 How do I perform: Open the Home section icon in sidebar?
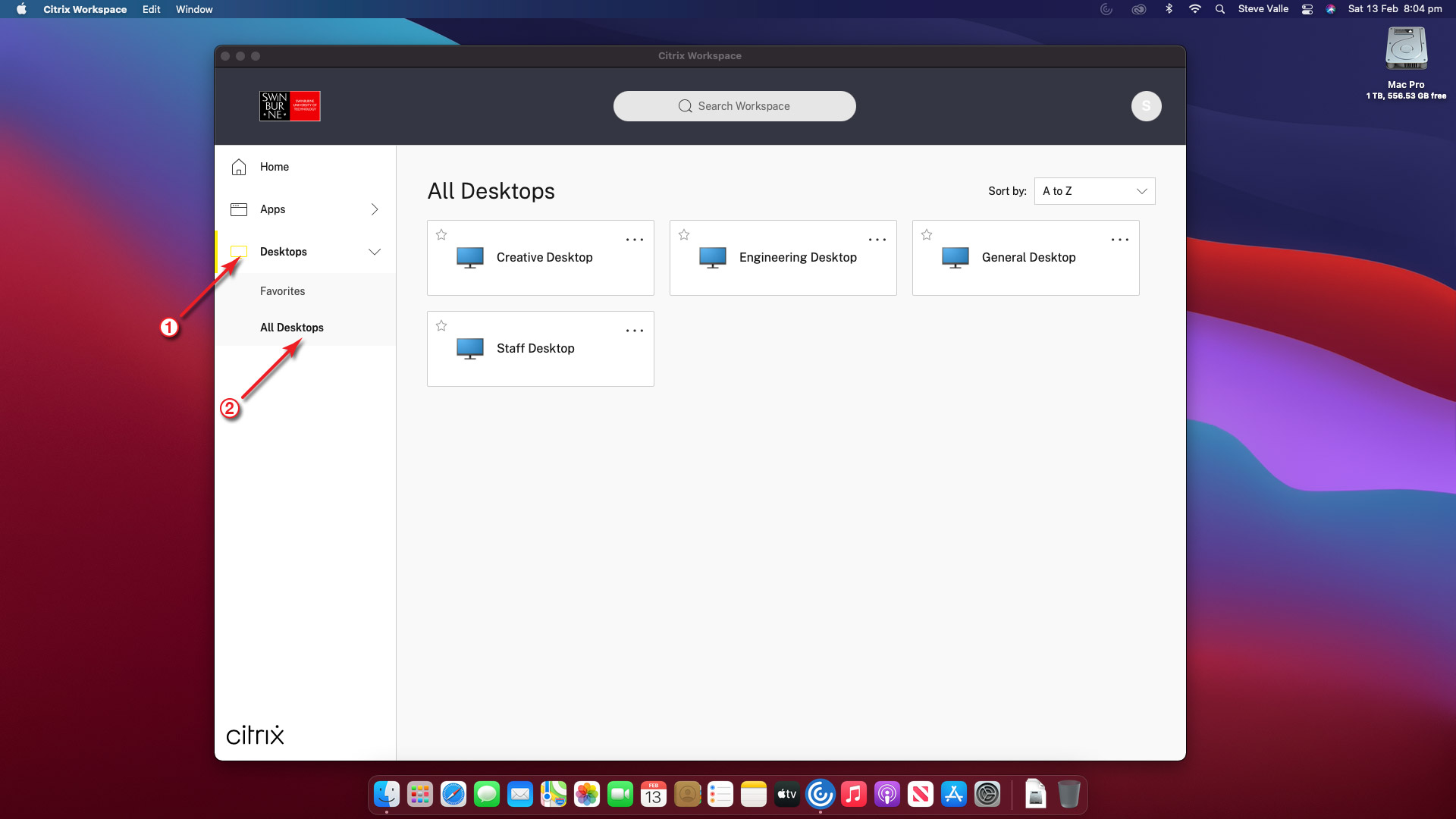coord(239,167)
